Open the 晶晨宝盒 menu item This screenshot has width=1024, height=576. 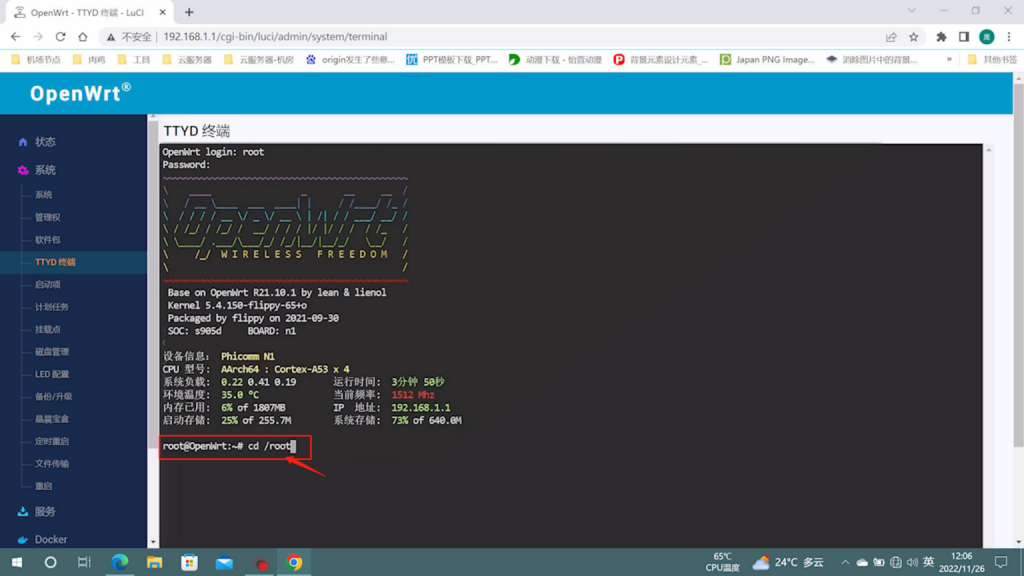coord(52,419)
